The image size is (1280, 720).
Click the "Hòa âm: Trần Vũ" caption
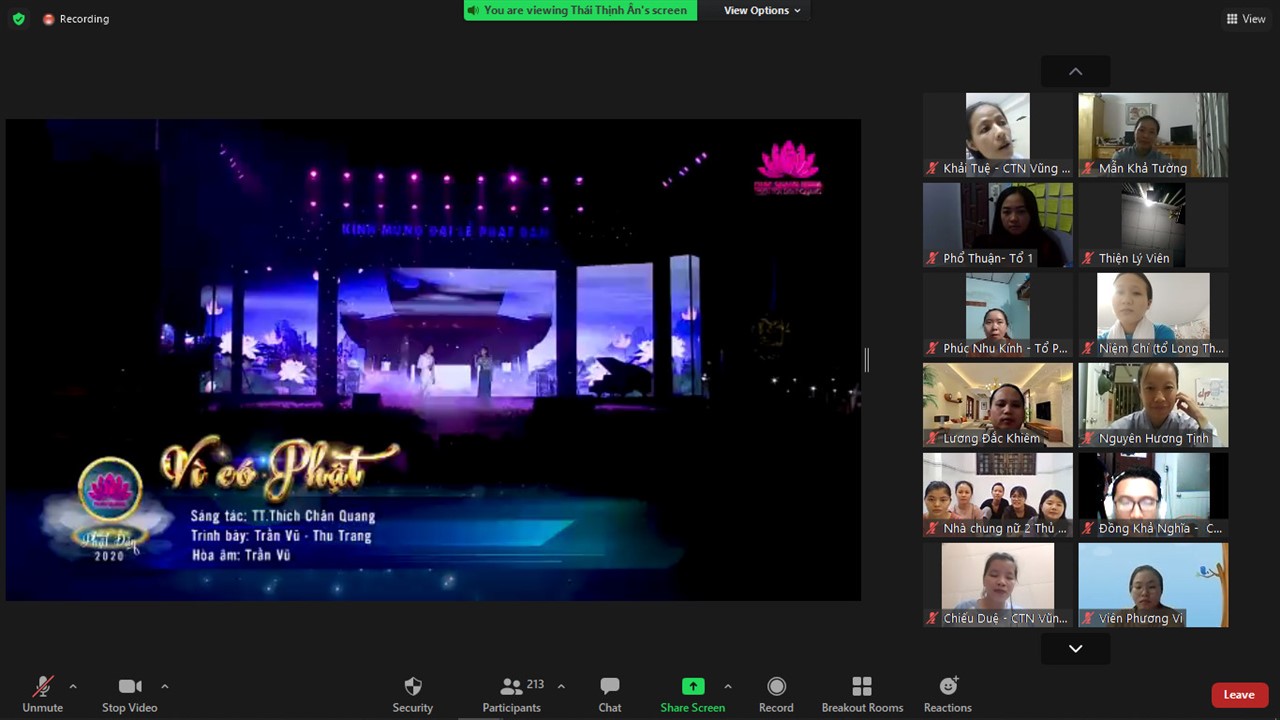point(241,555)
